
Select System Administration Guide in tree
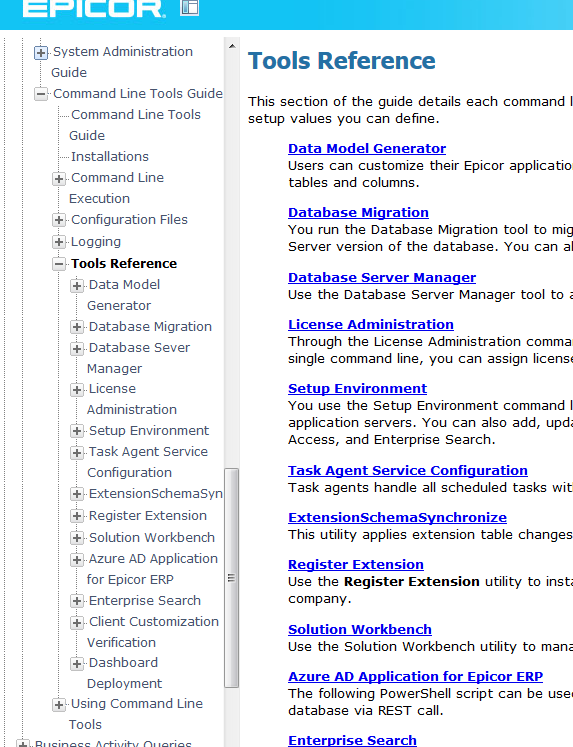coord(122,62)
